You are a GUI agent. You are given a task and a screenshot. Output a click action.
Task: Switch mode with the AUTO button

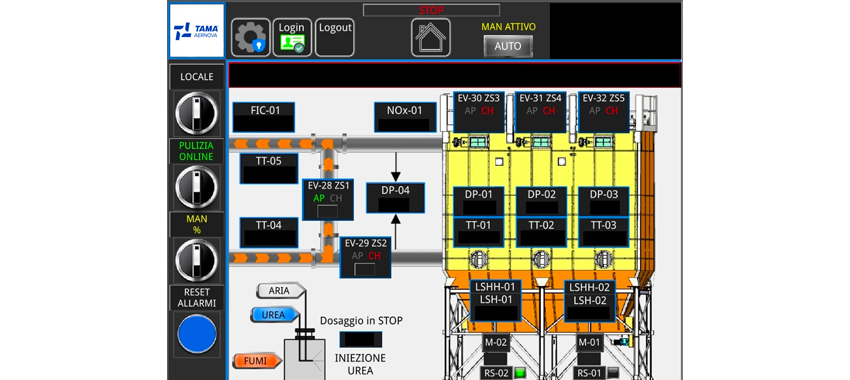click(508, 46)
